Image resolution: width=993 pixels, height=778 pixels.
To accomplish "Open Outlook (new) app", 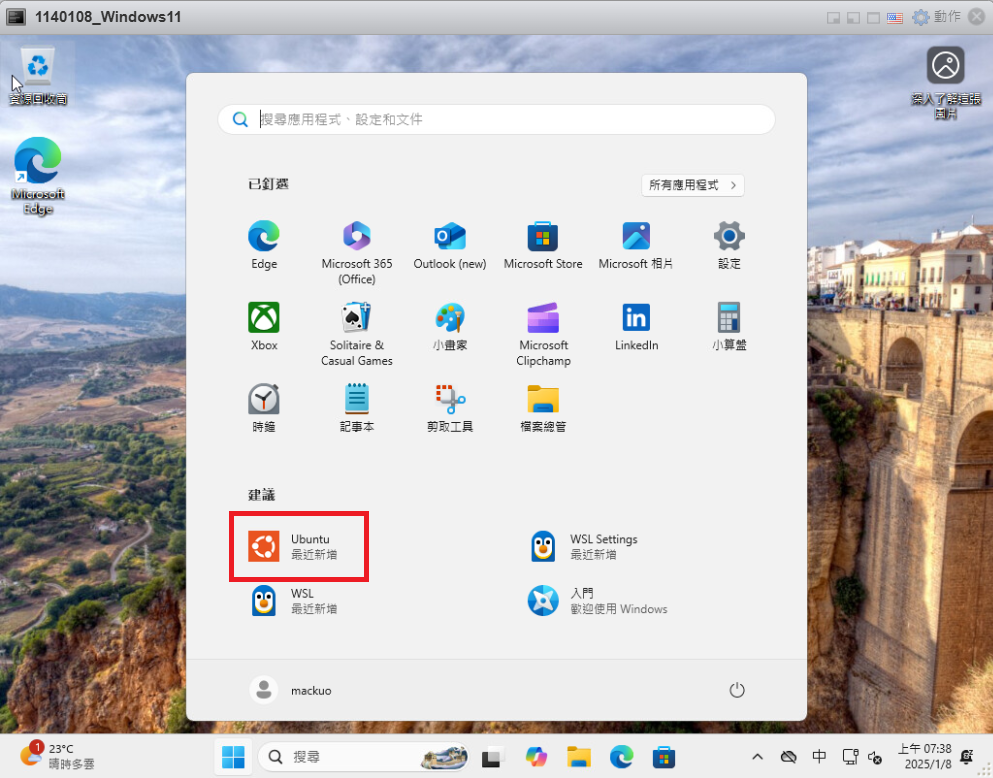I will click(x=450, y=245).
